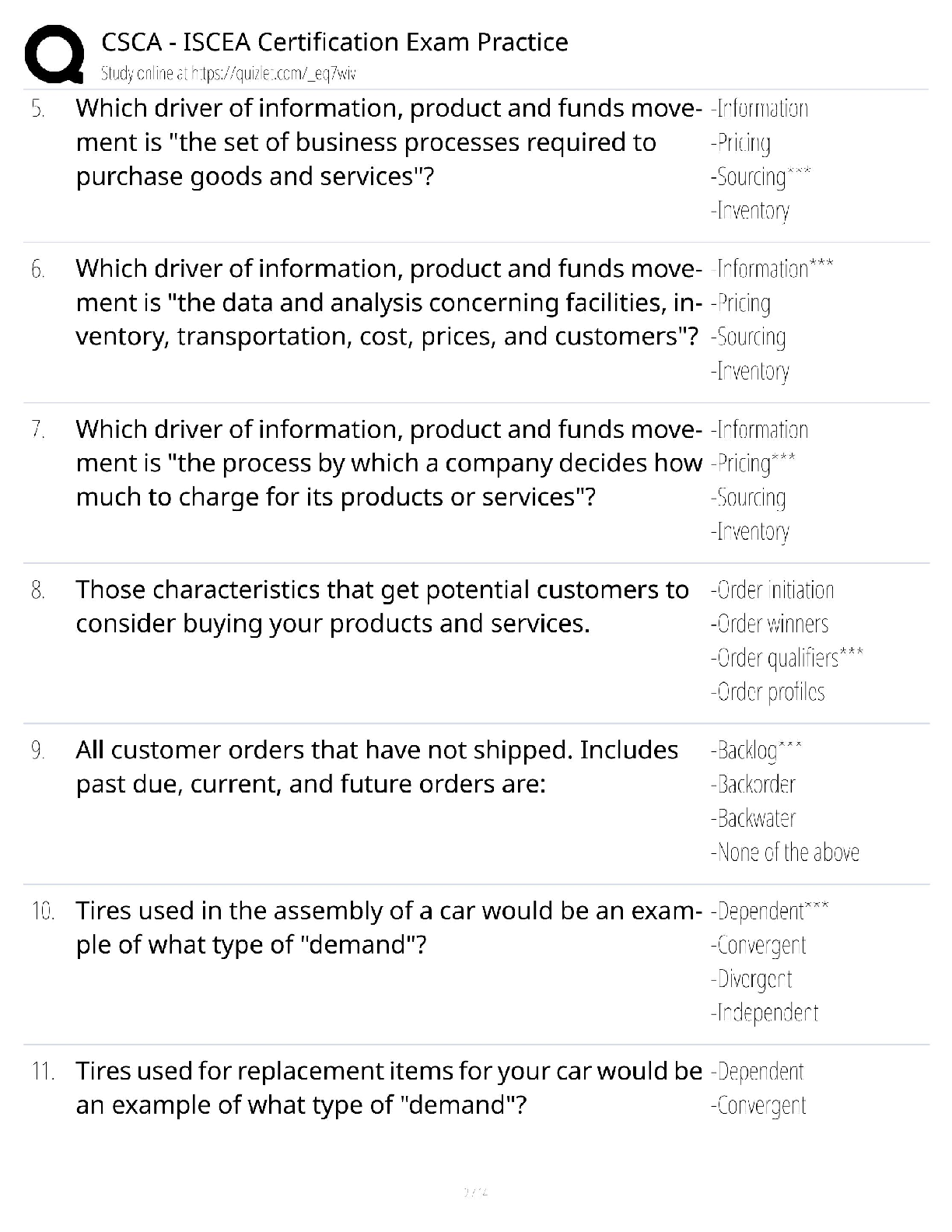Screen dimensions: 952x1232
Task: Click the Quizlet Q logo icon
Action: 54,54
